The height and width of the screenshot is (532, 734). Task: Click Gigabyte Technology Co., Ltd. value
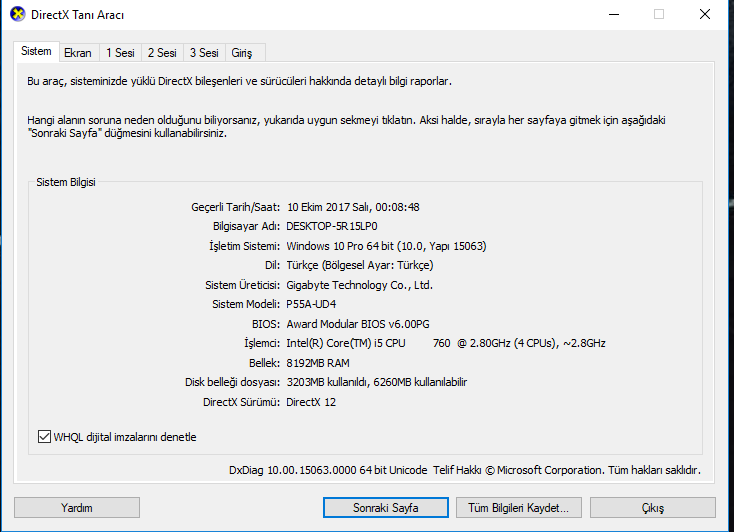(x=360, y=285)
